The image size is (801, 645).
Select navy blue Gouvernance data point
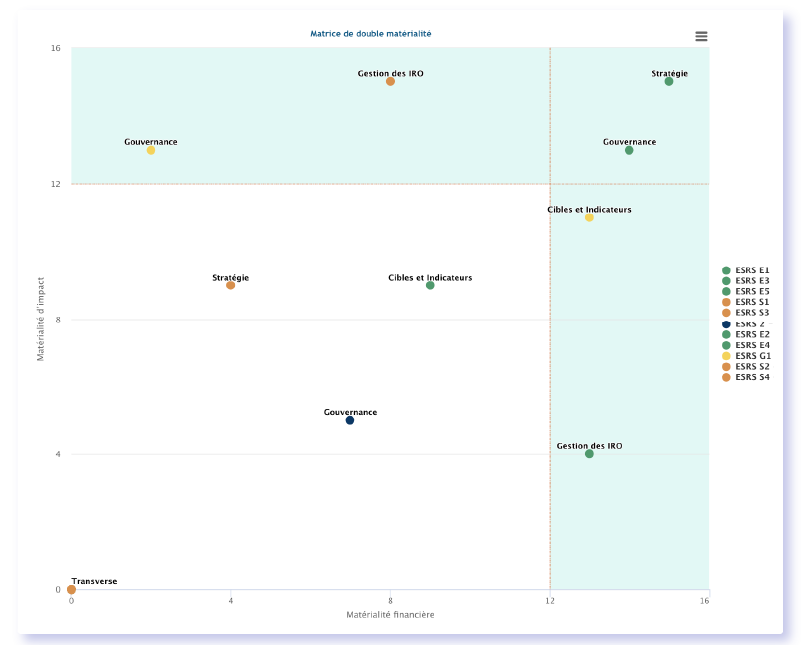[x=350, y=420]
